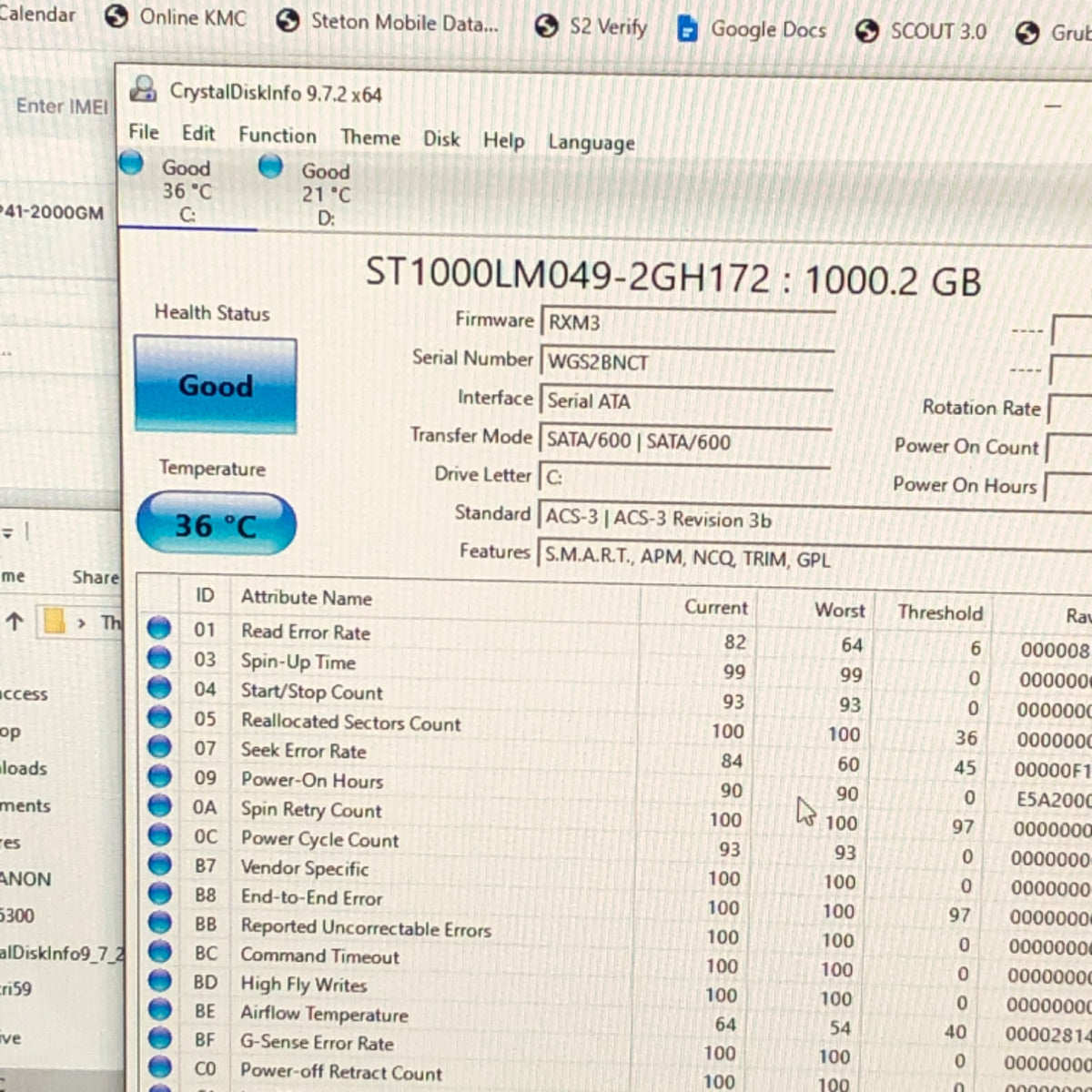The width and height of the screenshot is (1092, 1092).
Task: Click the status dot for Vendor Specific
Action: [159, 864]
